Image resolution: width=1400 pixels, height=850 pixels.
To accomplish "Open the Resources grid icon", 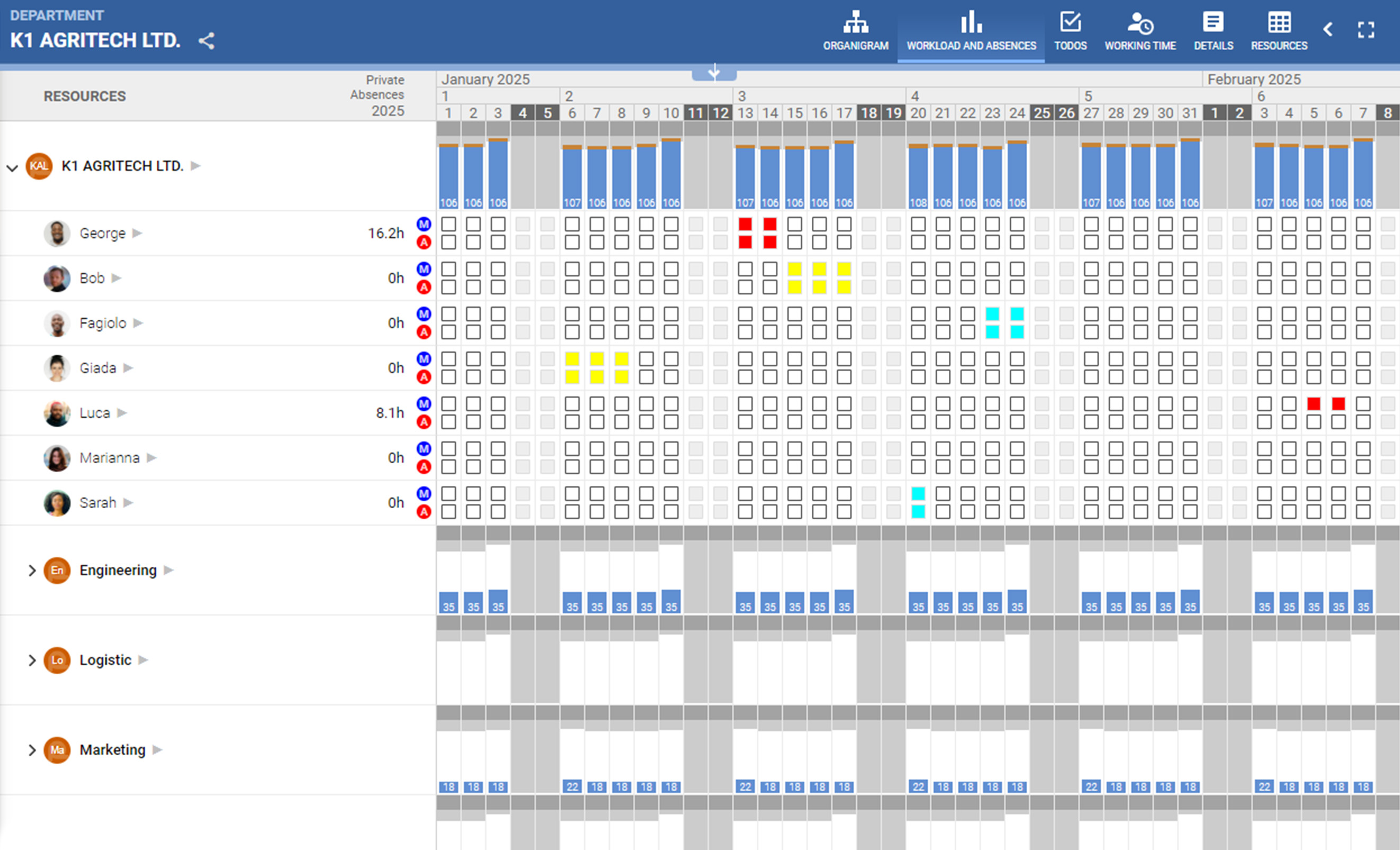I will 1278,31.
